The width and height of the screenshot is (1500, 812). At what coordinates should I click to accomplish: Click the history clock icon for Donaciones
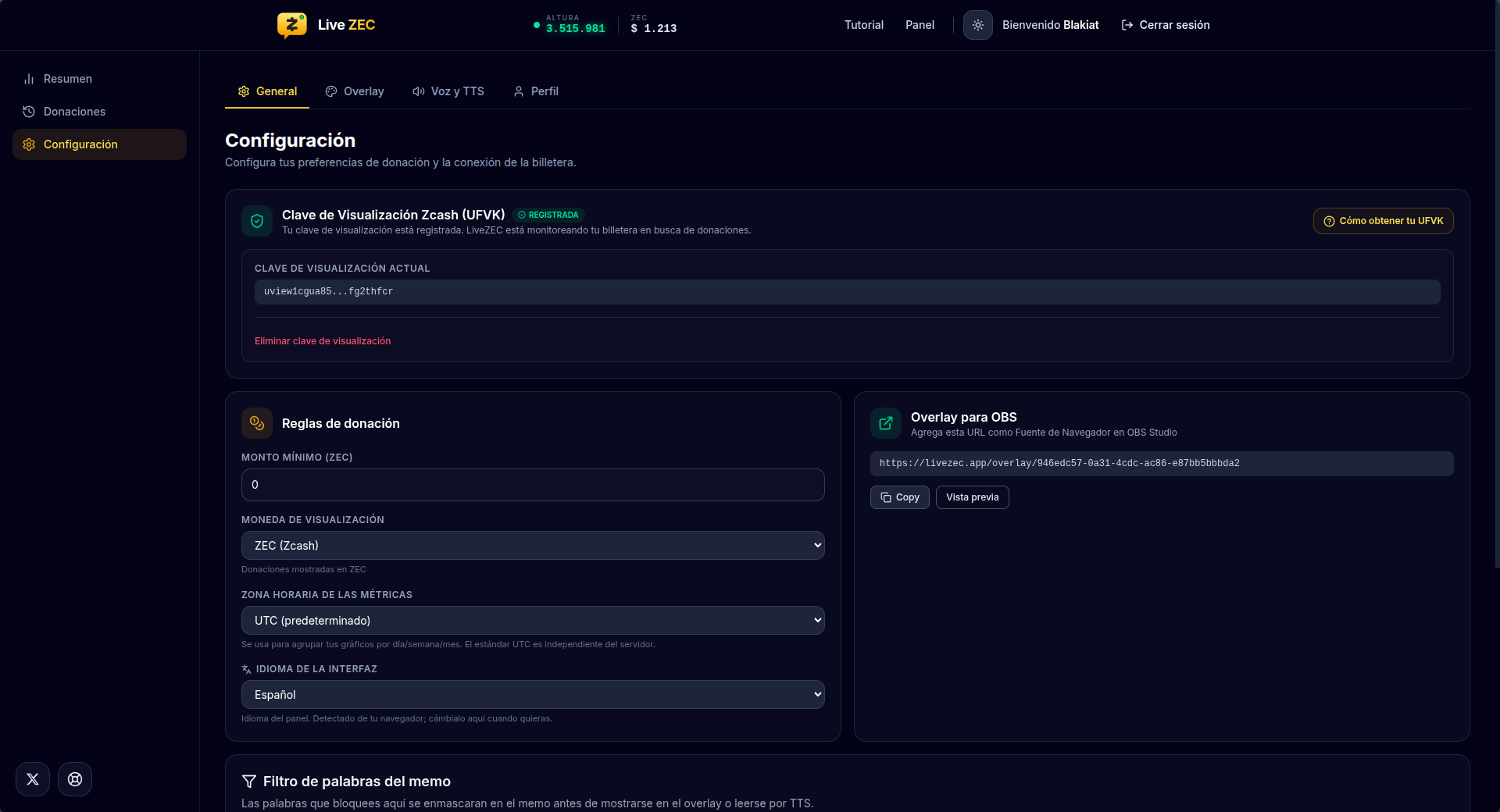(x=29, y=112)
